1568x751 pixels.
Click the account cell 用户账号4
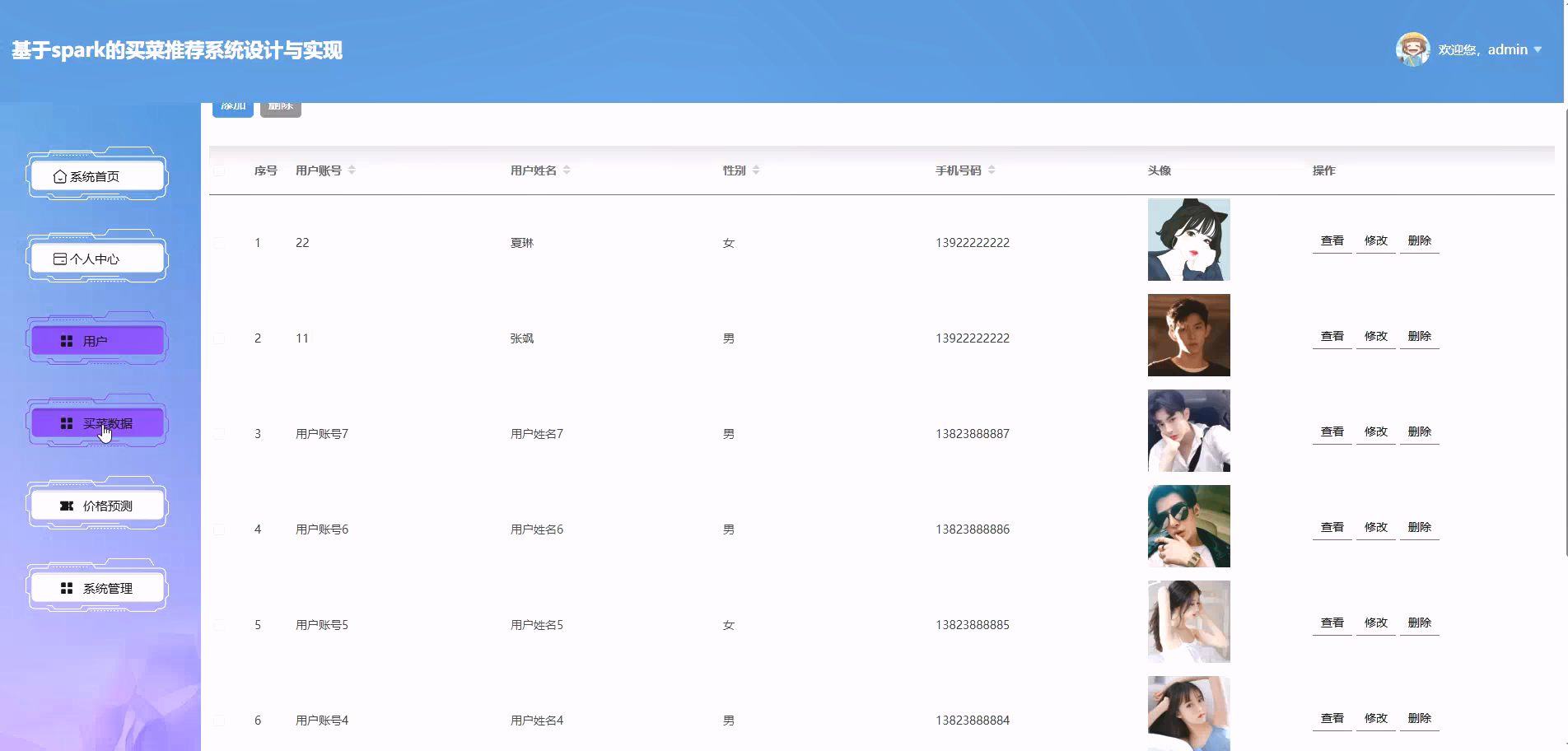click(322, 721)
